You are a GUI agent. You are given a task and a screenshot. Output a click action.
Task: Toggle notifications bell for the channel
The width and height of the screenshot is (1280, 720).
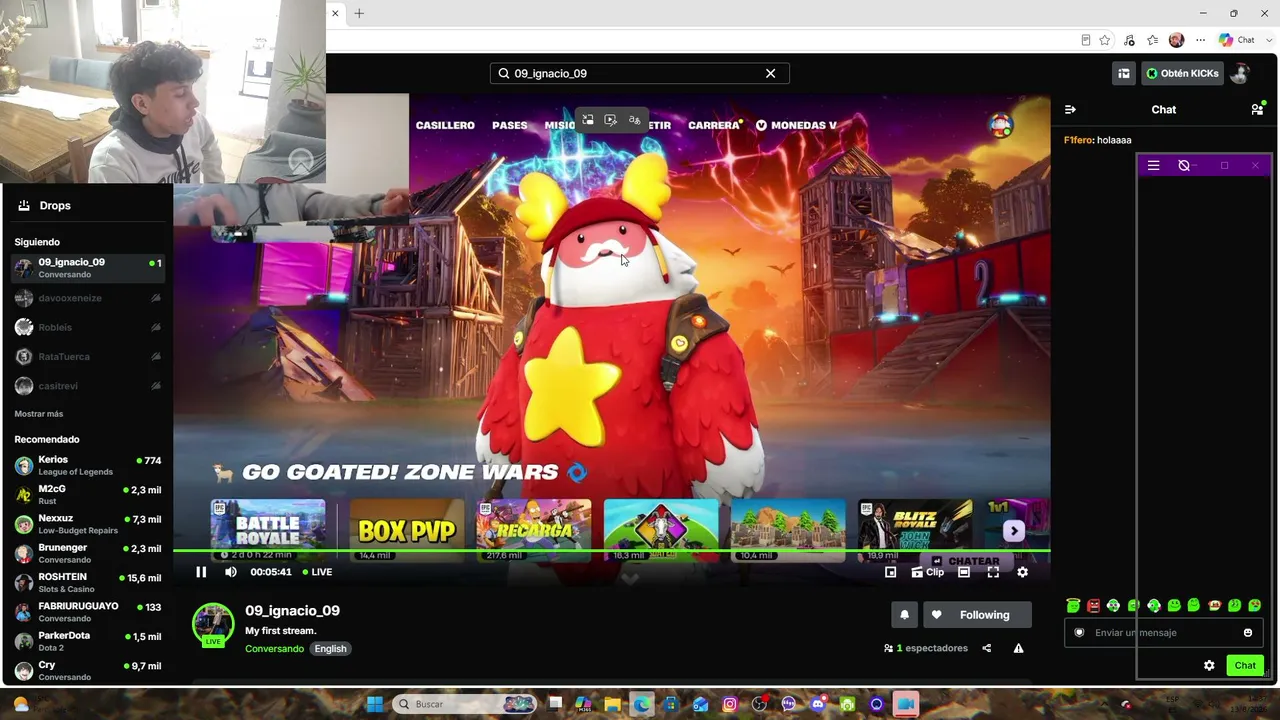(904, 615)
